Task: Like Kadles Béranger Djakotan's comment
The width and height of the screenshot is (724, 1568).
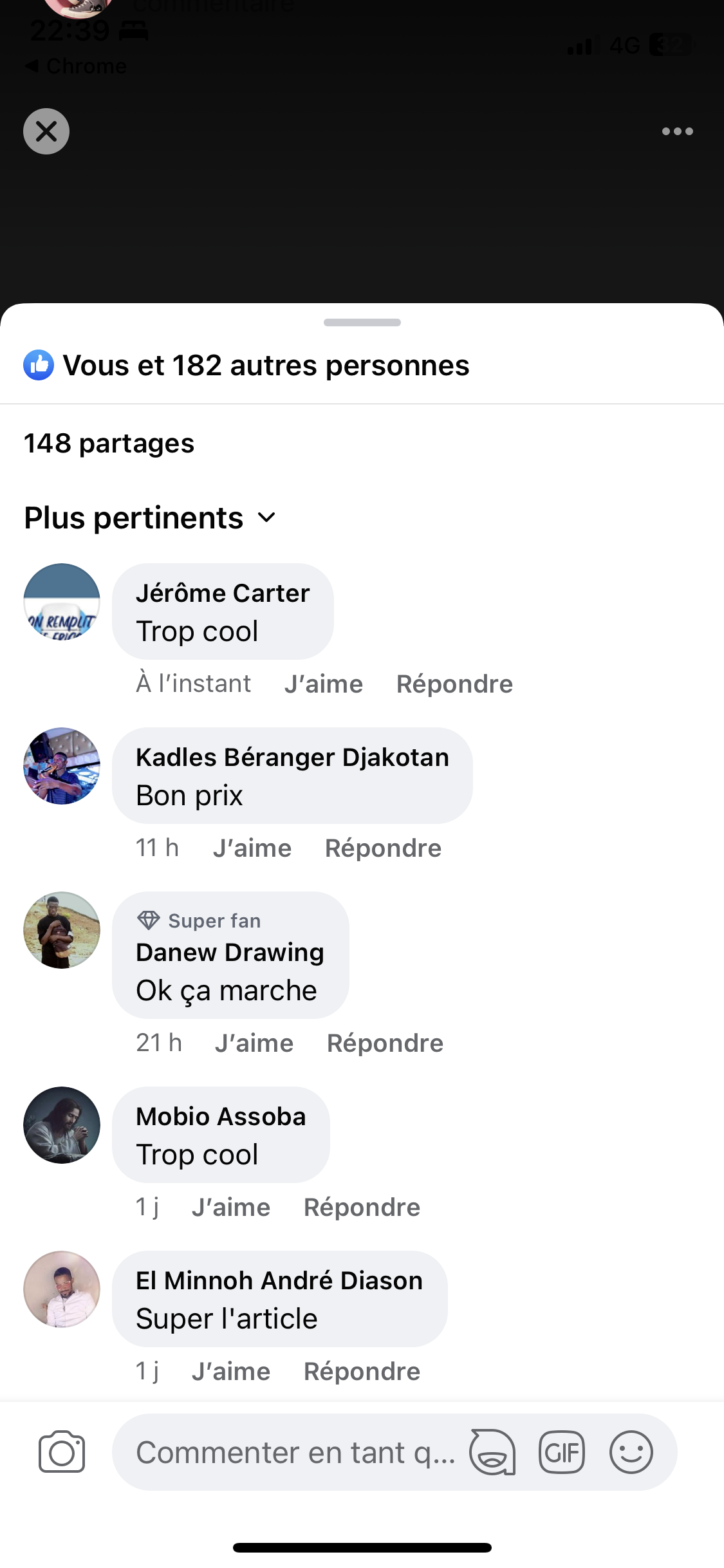Action: tap(252, 848)
